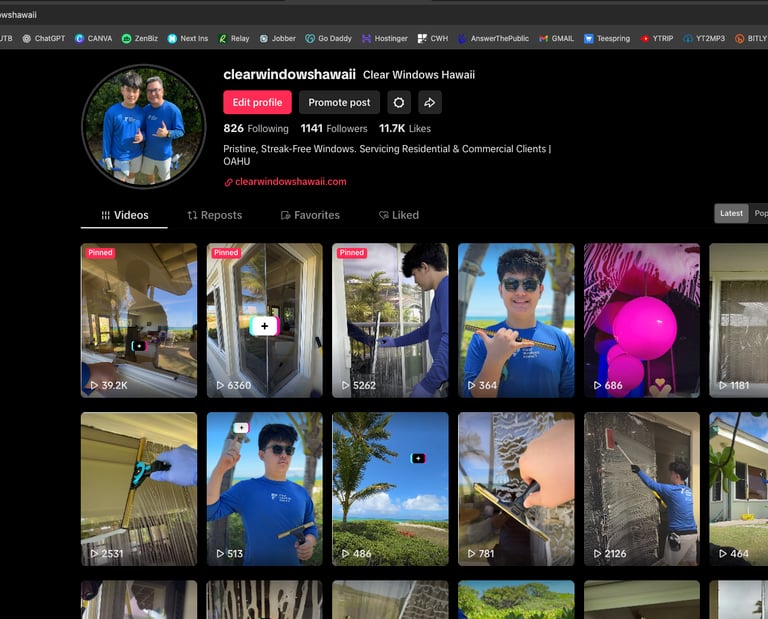View the 1141 Followers list
The width and height of the screenshot is (768, 619).
click(x=334, y=128)
